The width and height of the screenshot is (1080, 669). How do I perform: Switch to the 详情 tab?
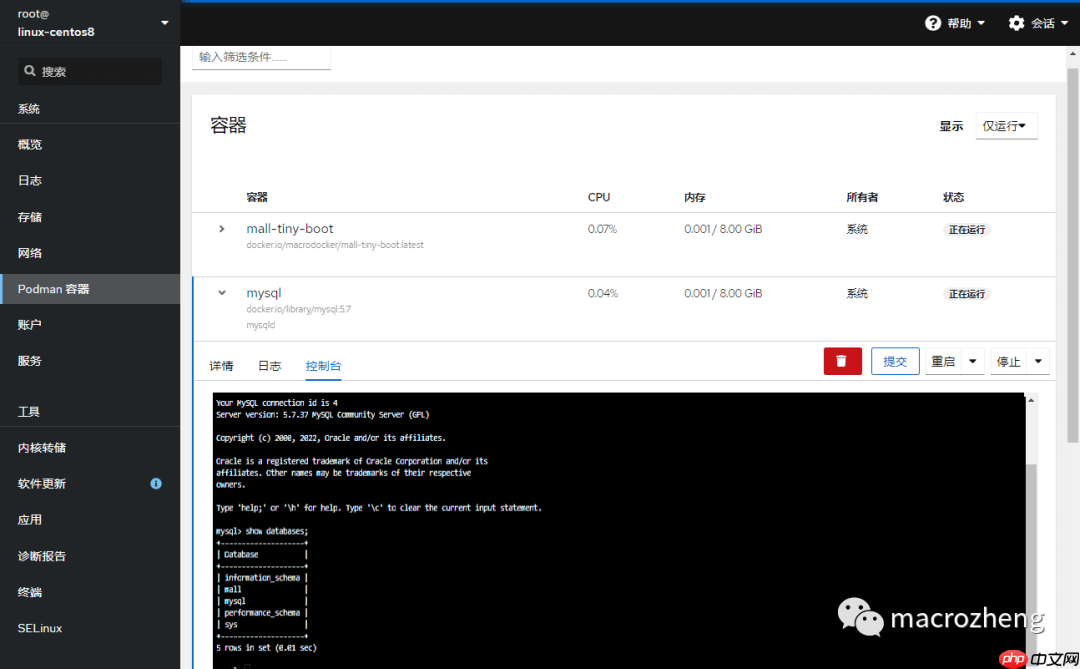pos(221,366)
